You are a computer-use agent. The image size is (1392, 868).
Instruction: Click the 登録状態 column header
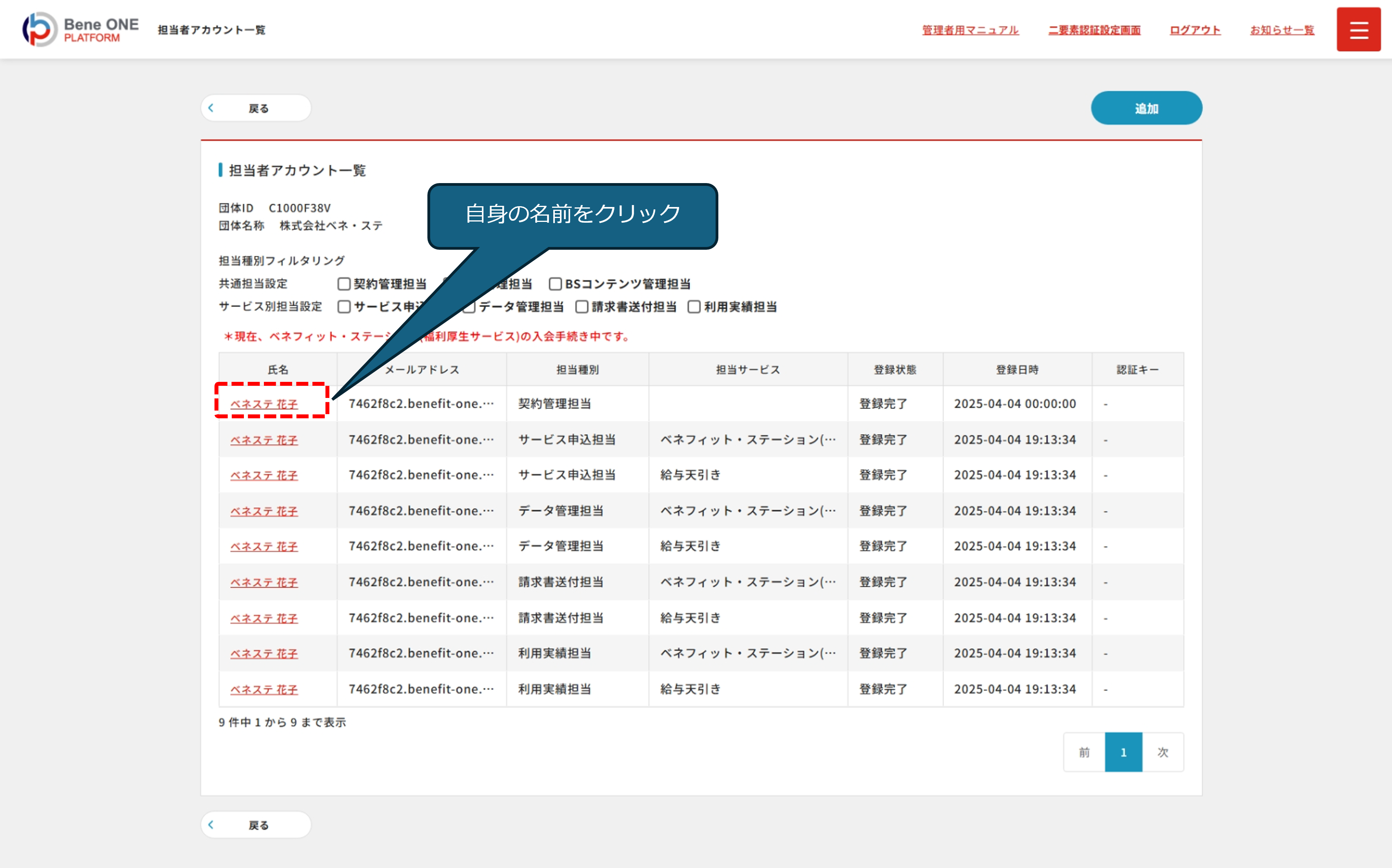895,370
